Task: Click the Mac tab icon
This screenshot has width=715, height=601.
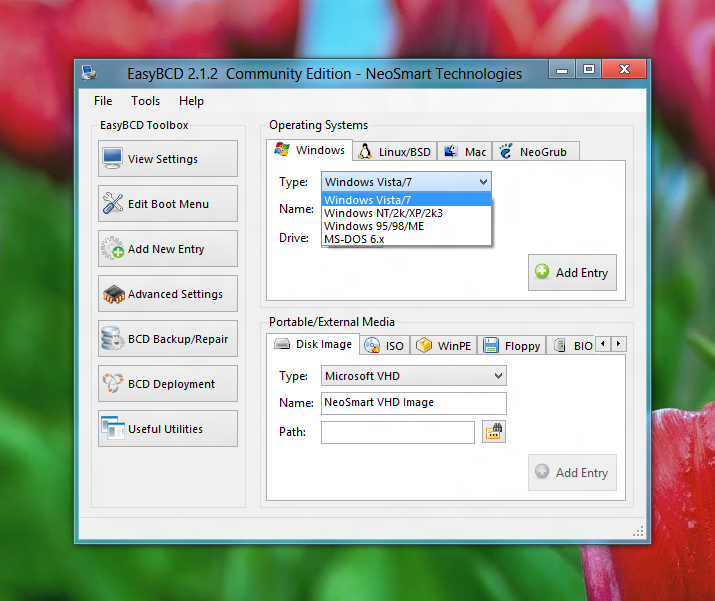Action: click(x=451, y=151)
